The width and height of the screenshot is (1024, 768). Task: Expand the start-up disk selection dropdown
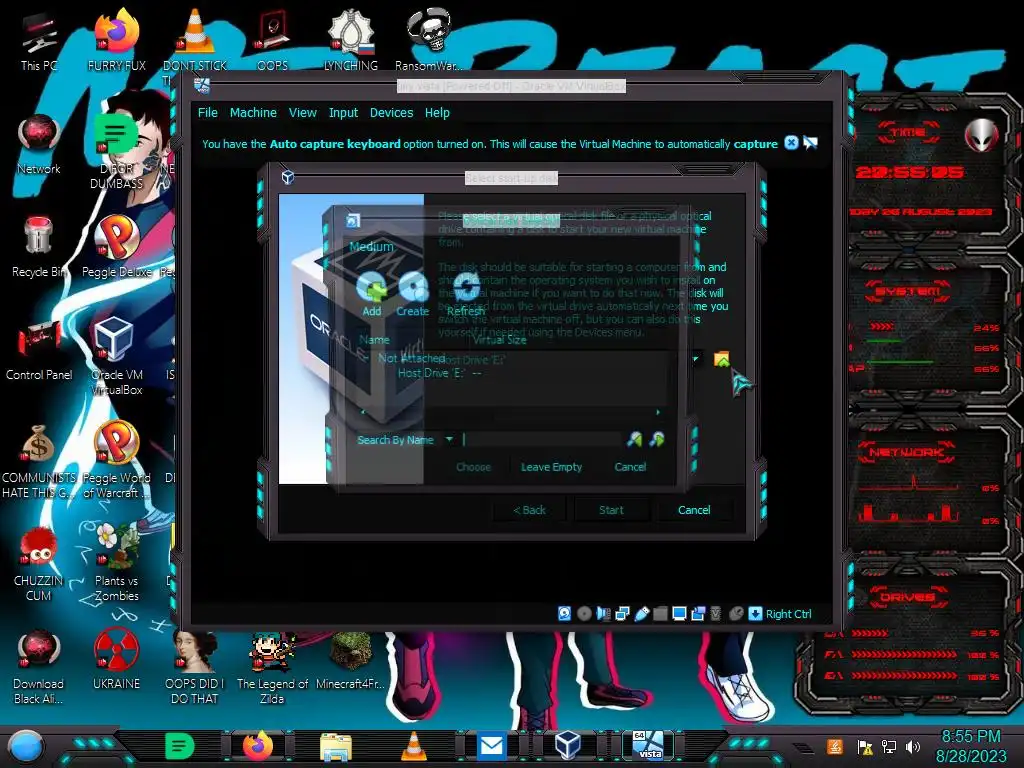(695, 359)
